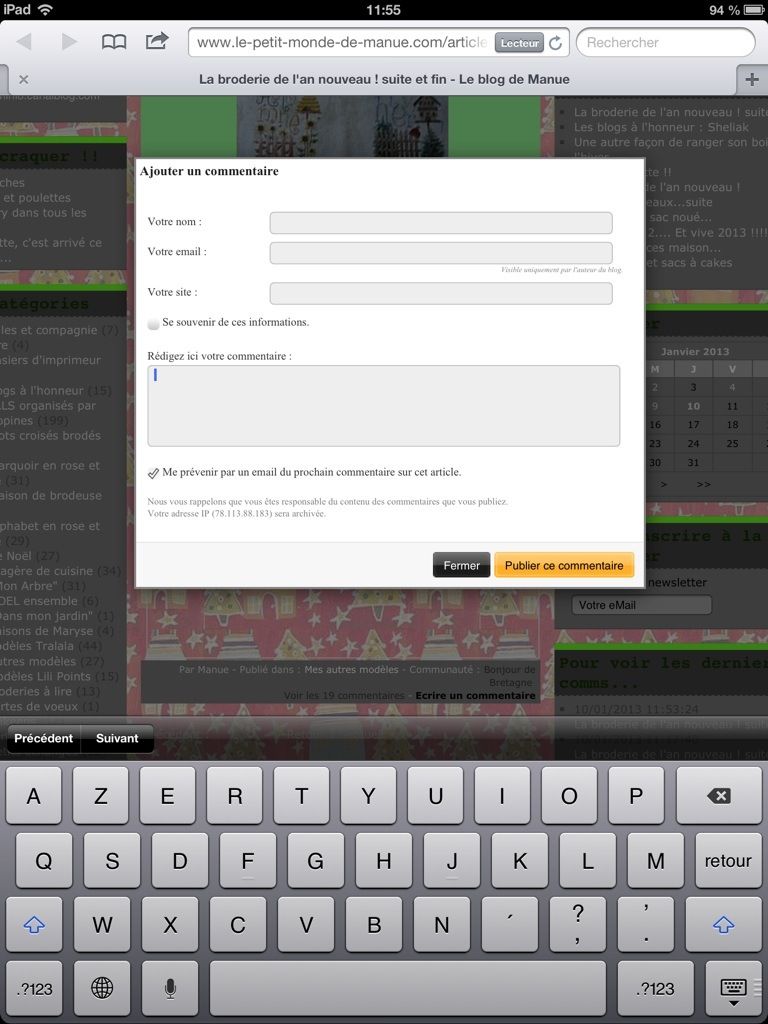This screenshot has width=768, height=1024.
Task: Focus the URL address field
Action: tap(341, 42)
